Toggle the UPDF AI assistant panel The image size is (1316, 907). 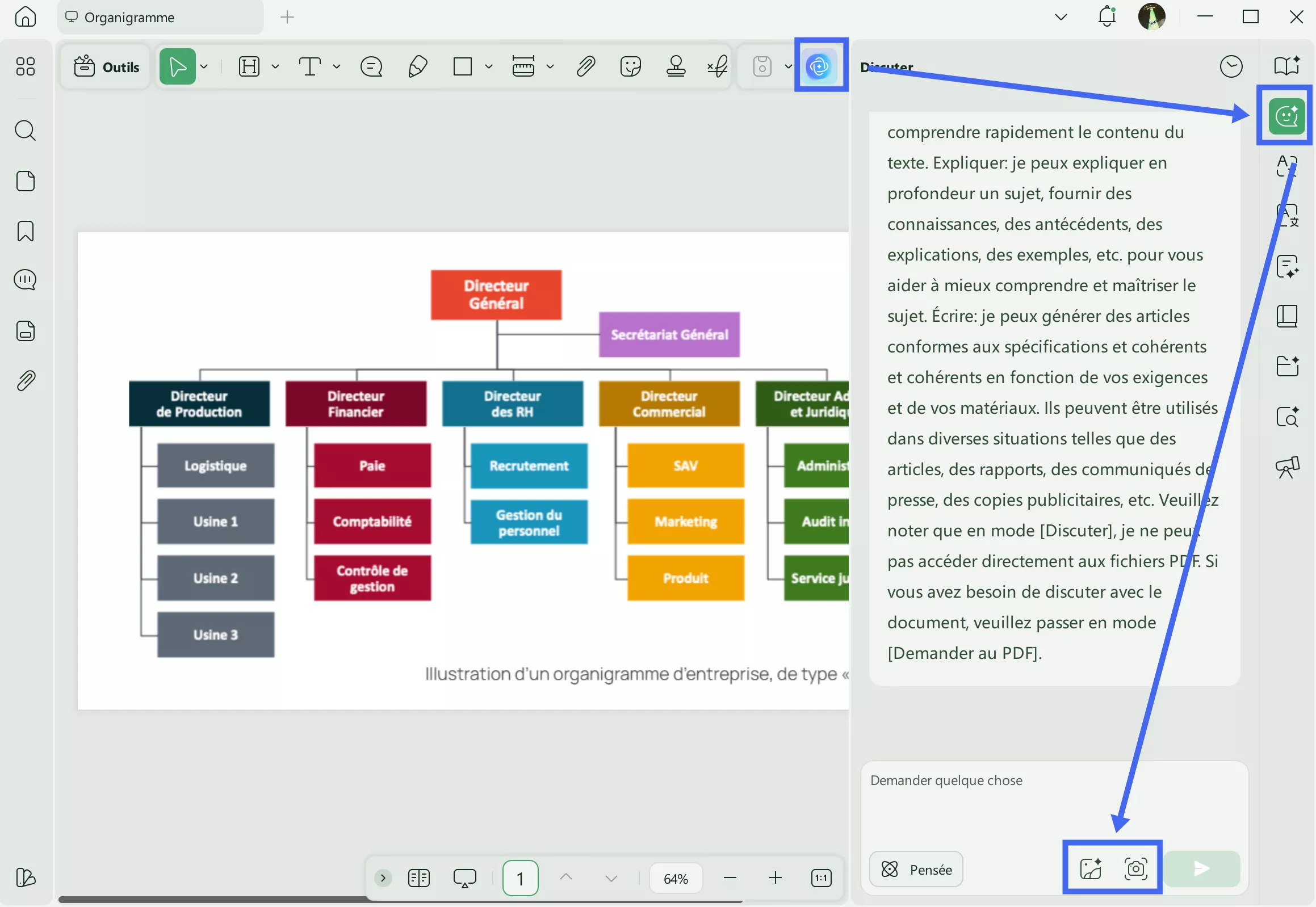[819, 66]
